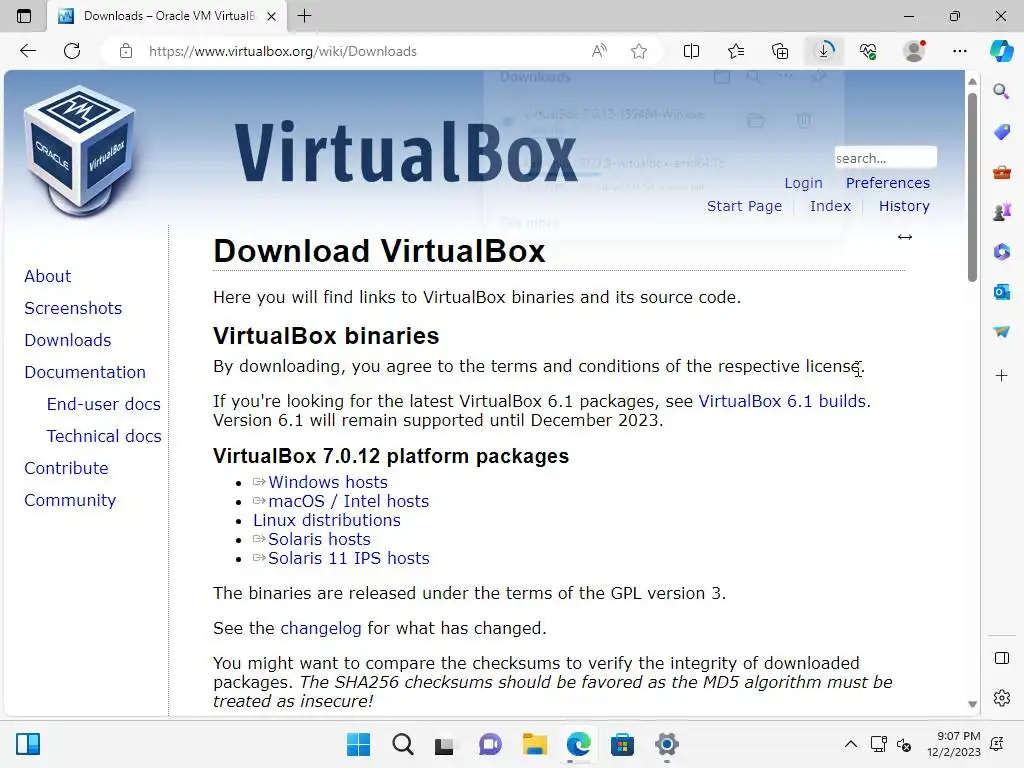Open Documentation in left navigation
The height and width of the screenshot is (768, 1024).
[x=85, y=372]
